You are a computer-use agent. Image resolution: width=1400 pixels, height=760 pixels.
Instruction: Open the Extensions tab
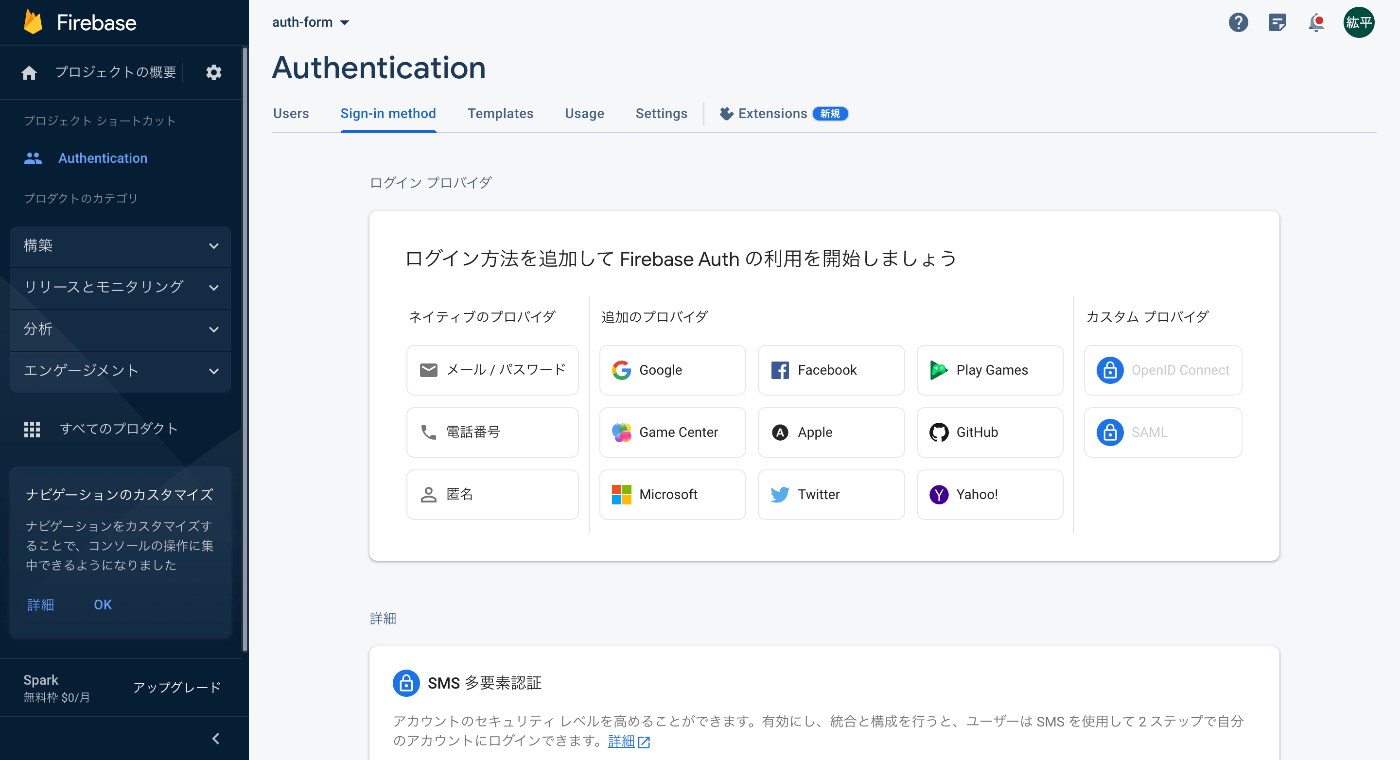click(783, 113)
